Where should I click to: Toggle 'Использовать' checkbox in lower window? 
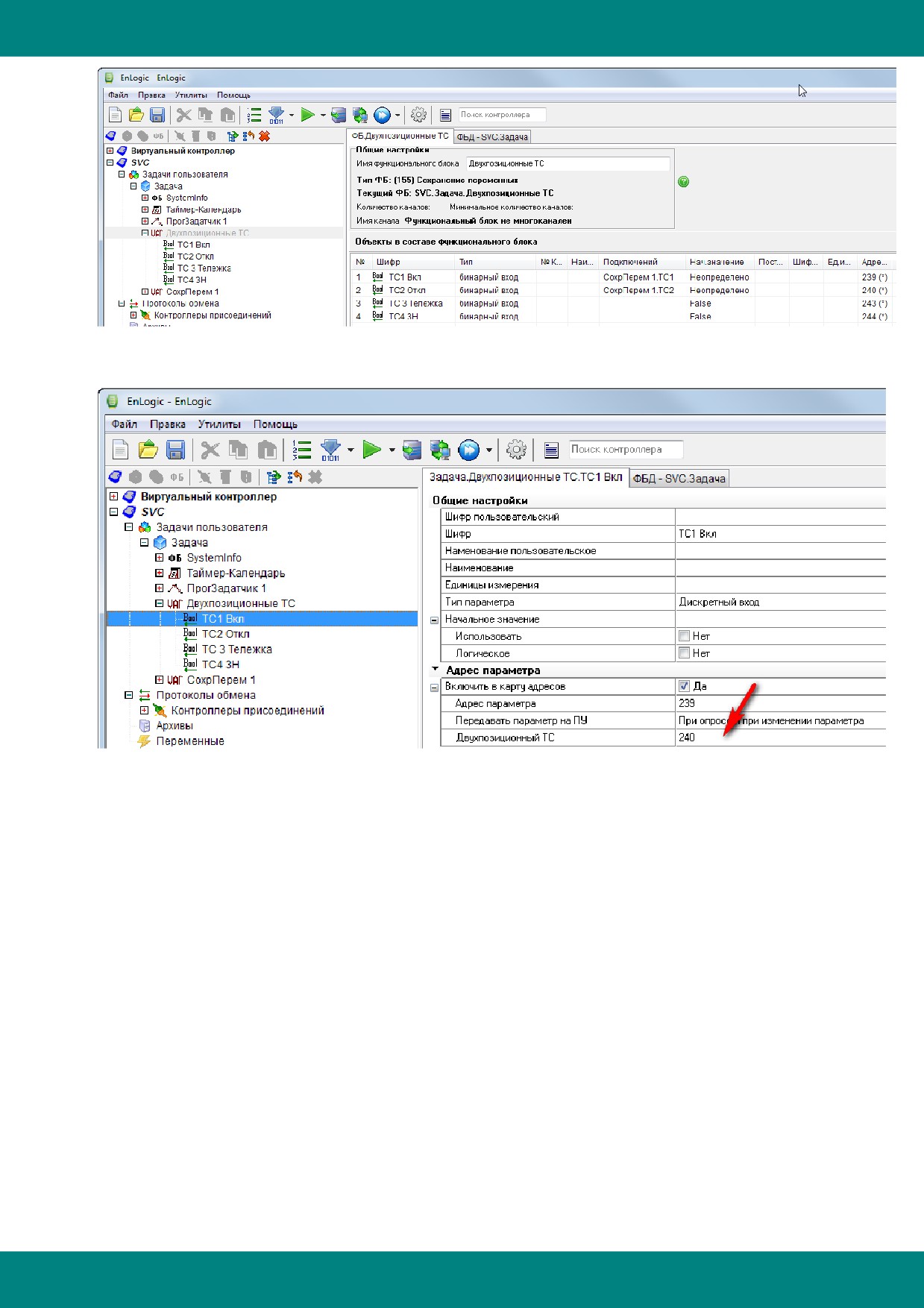pos(684,636)
